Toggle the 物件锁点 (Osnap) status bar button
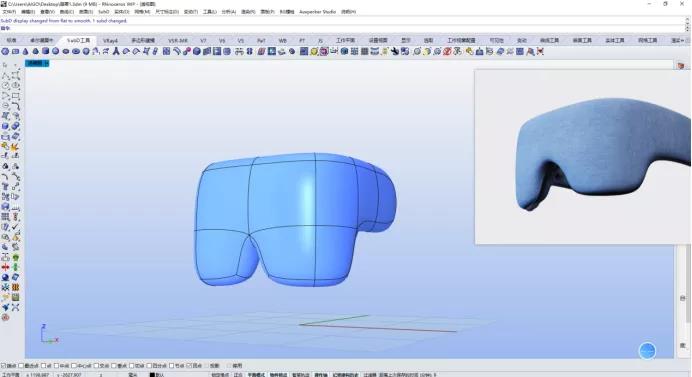This screenshot has width=692, height=377. coord(278,374)
